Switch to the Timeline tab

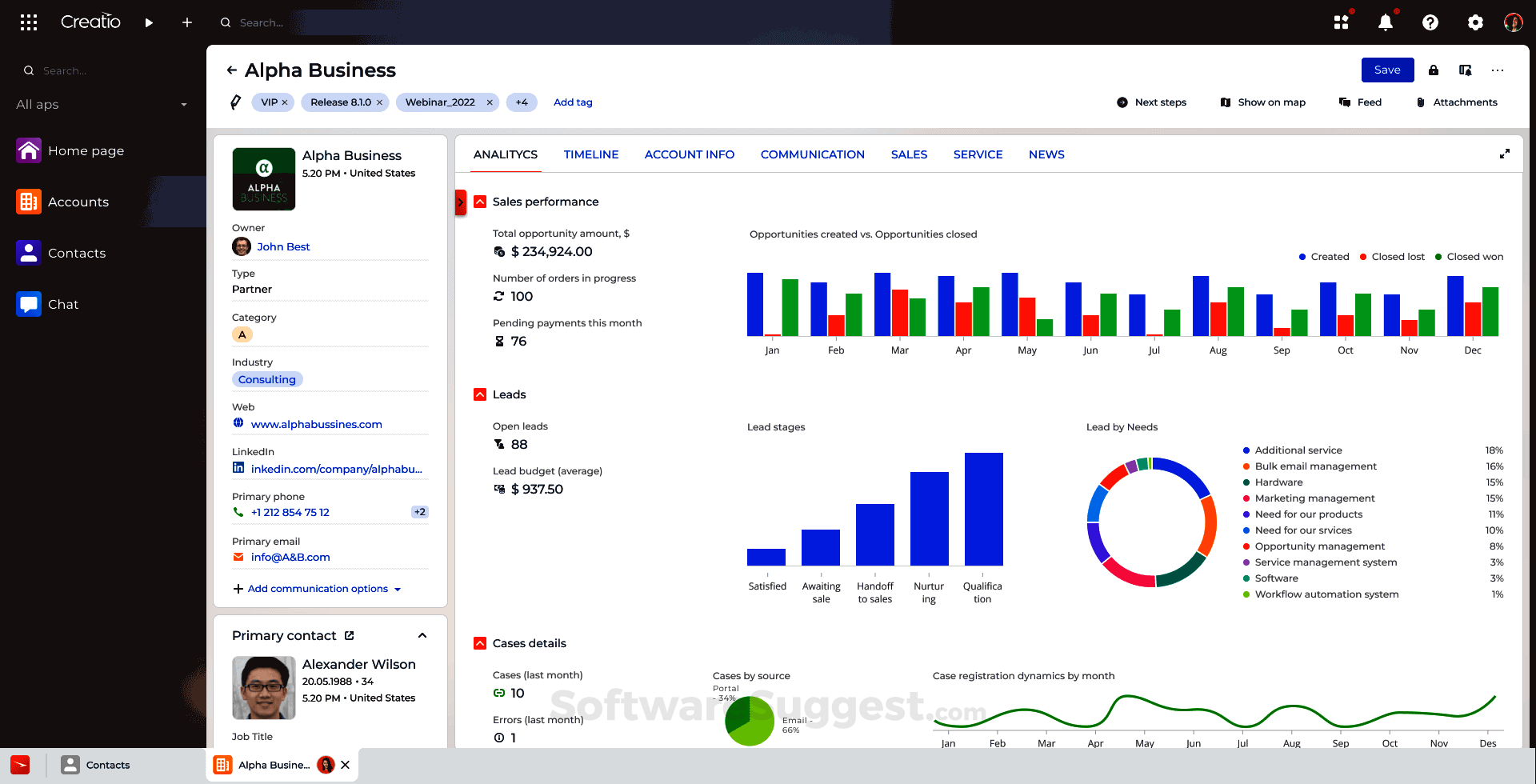pyautogui.click(x=591, y=154)
